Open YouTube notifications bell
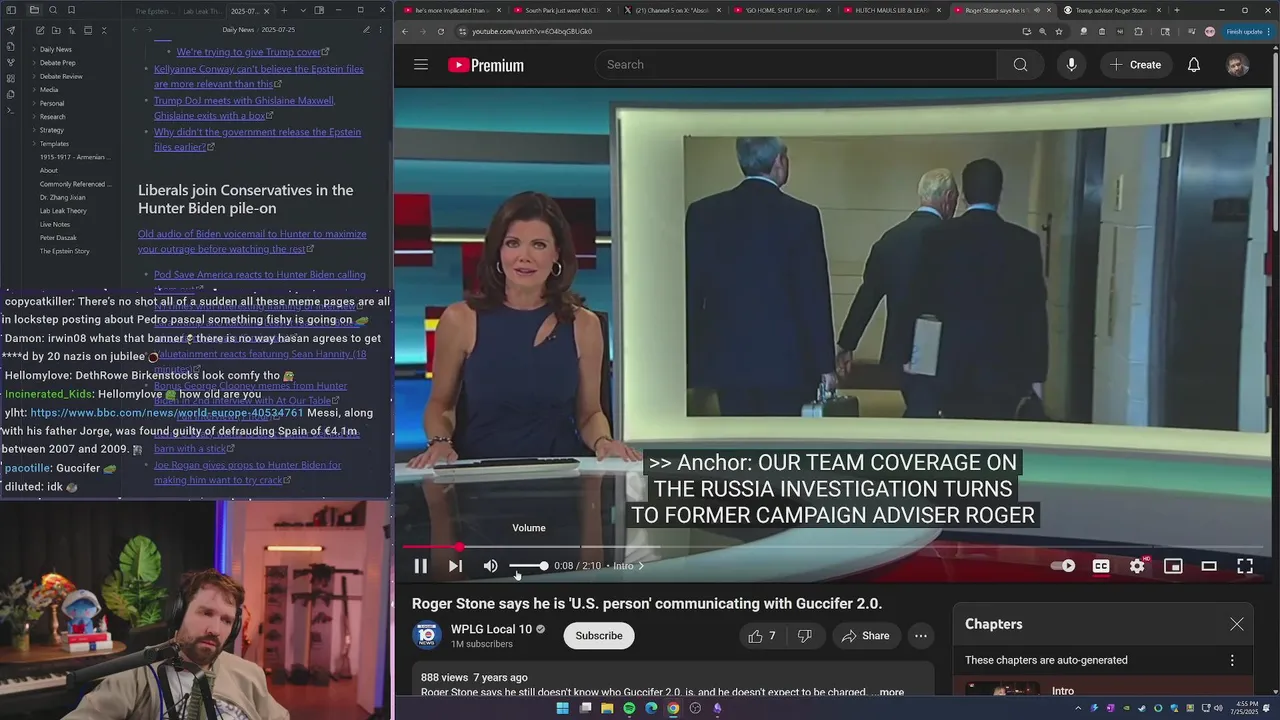 (x=1194, y=65)
